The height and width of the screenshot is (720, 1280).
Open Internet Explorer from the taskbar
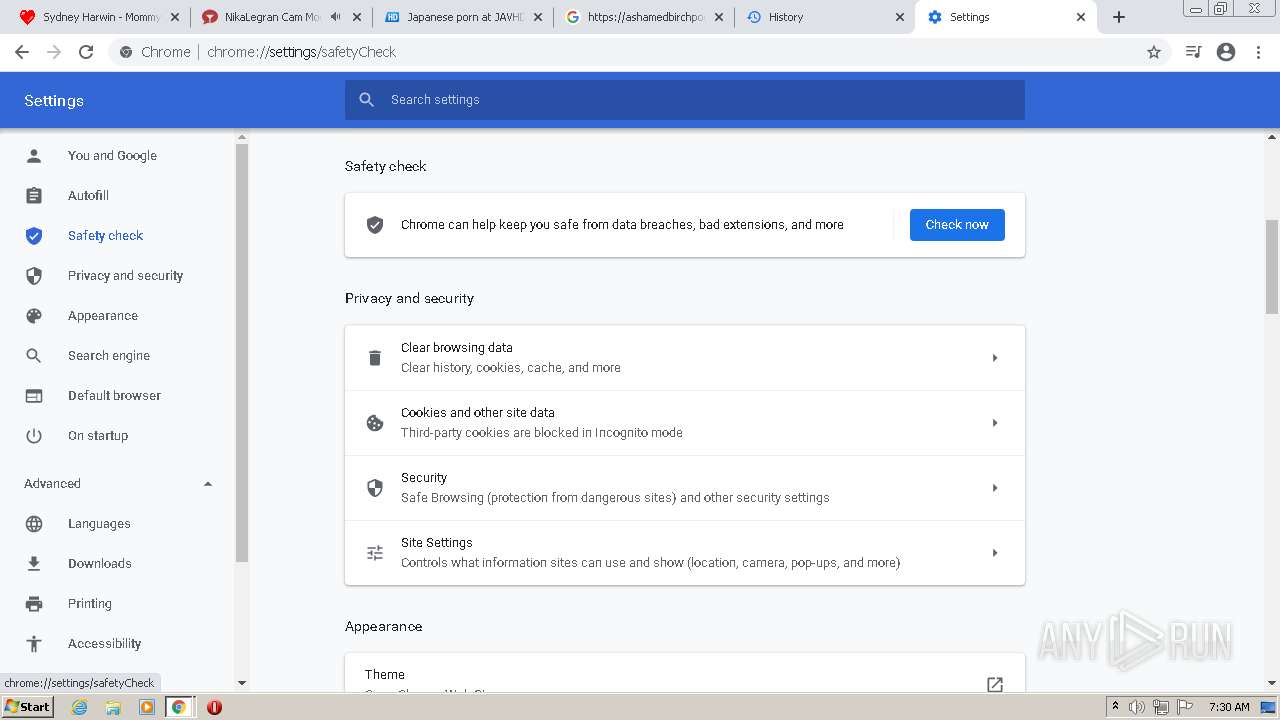click(80, 707)
